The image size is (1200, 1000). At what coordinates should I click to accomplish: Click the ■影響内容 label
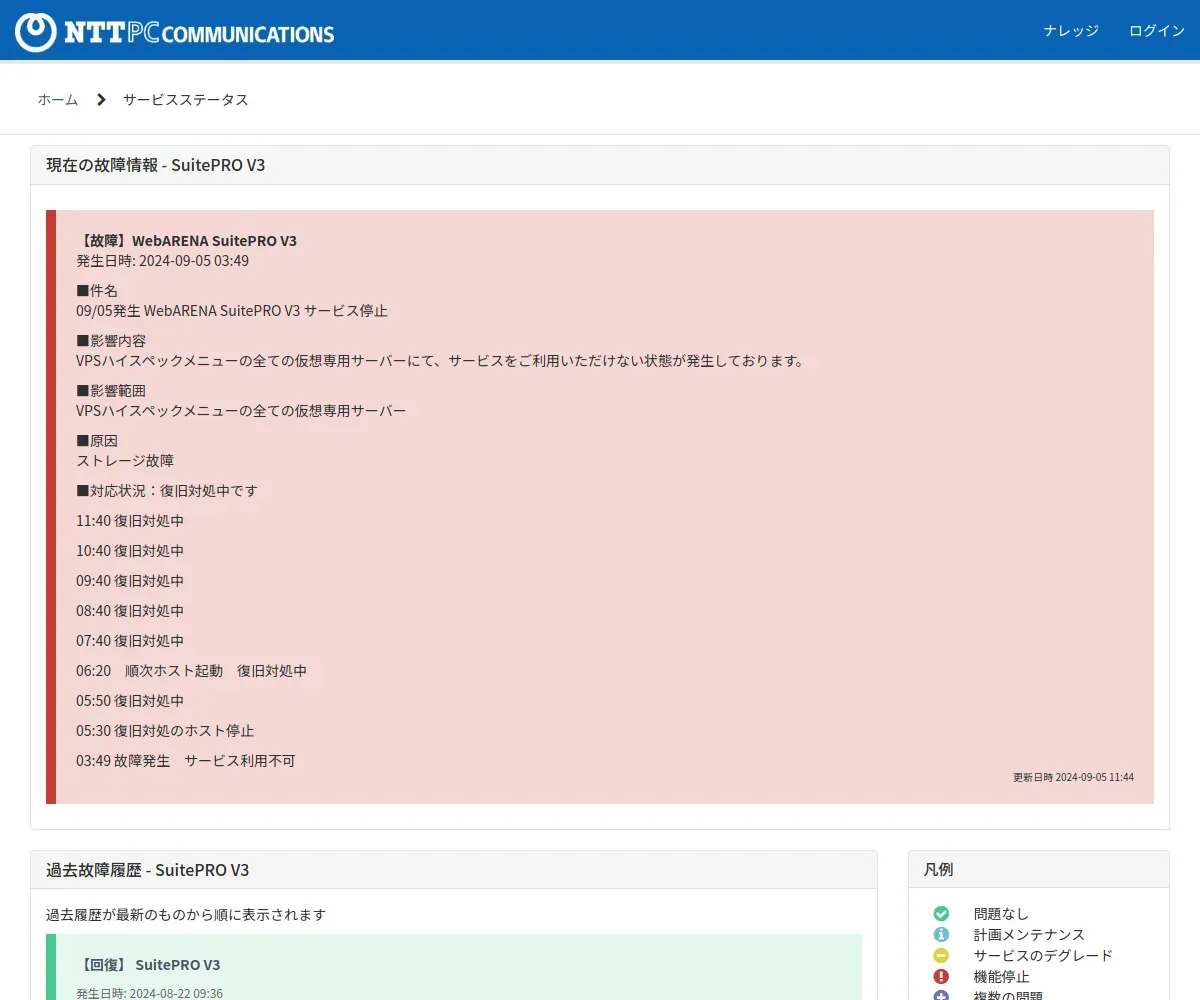click(111, 341)
